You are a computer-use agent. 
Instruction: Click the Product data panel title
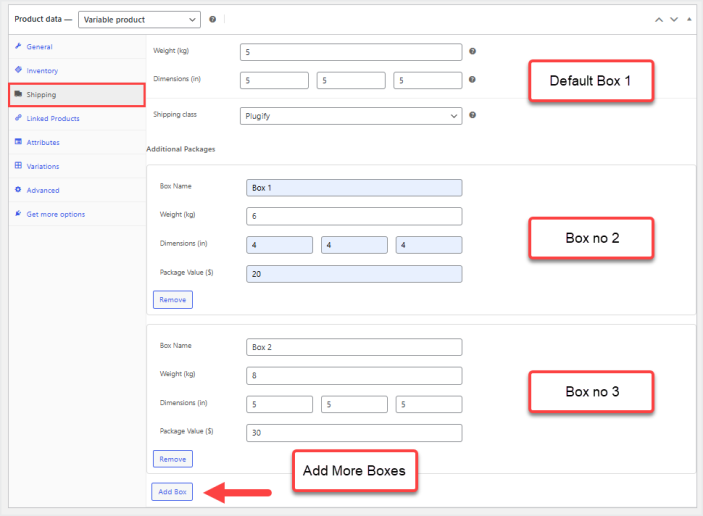coord(38,19)
